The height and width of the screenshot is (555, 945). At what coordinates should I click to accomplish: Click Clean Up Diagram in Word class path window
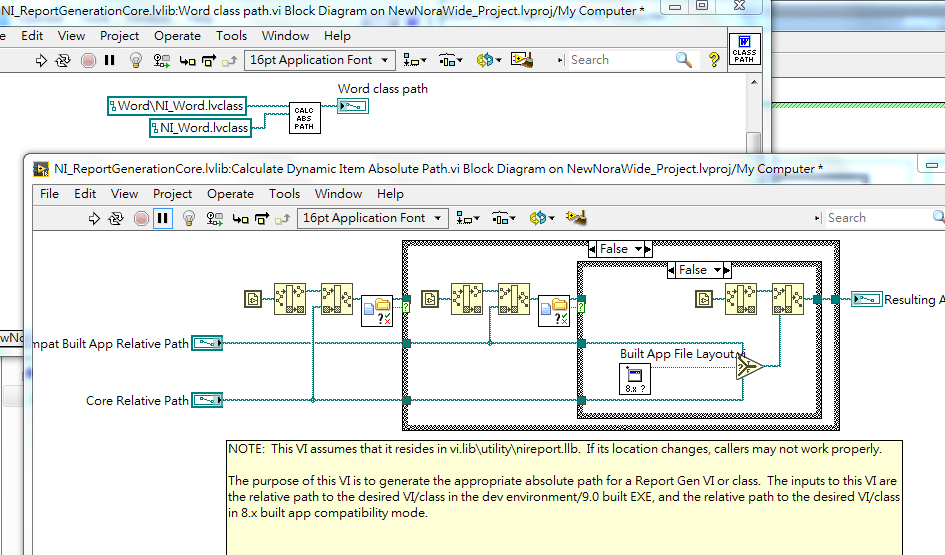[522, 60]
